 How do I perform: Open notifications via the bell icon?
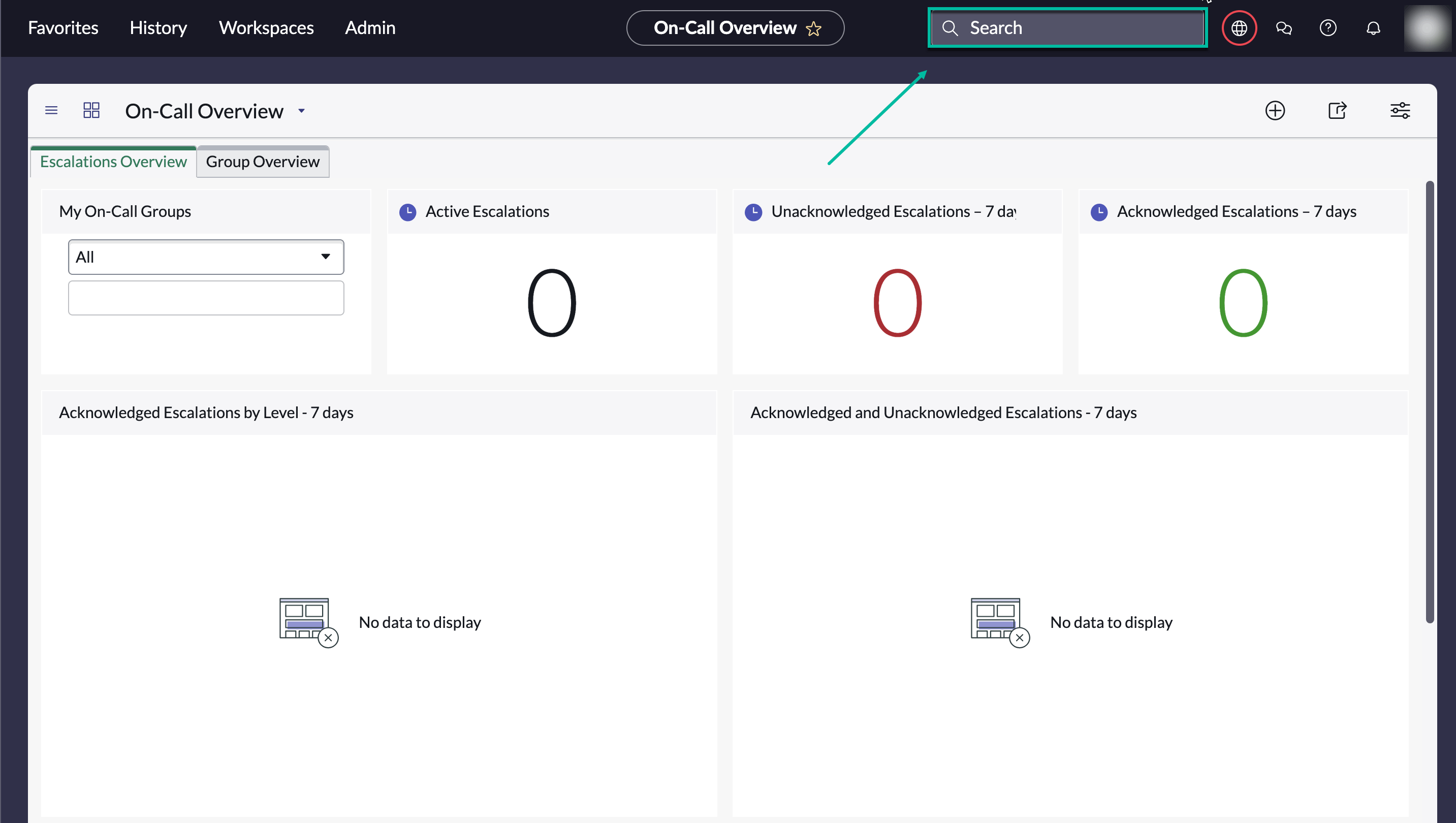click(1374, 28)
